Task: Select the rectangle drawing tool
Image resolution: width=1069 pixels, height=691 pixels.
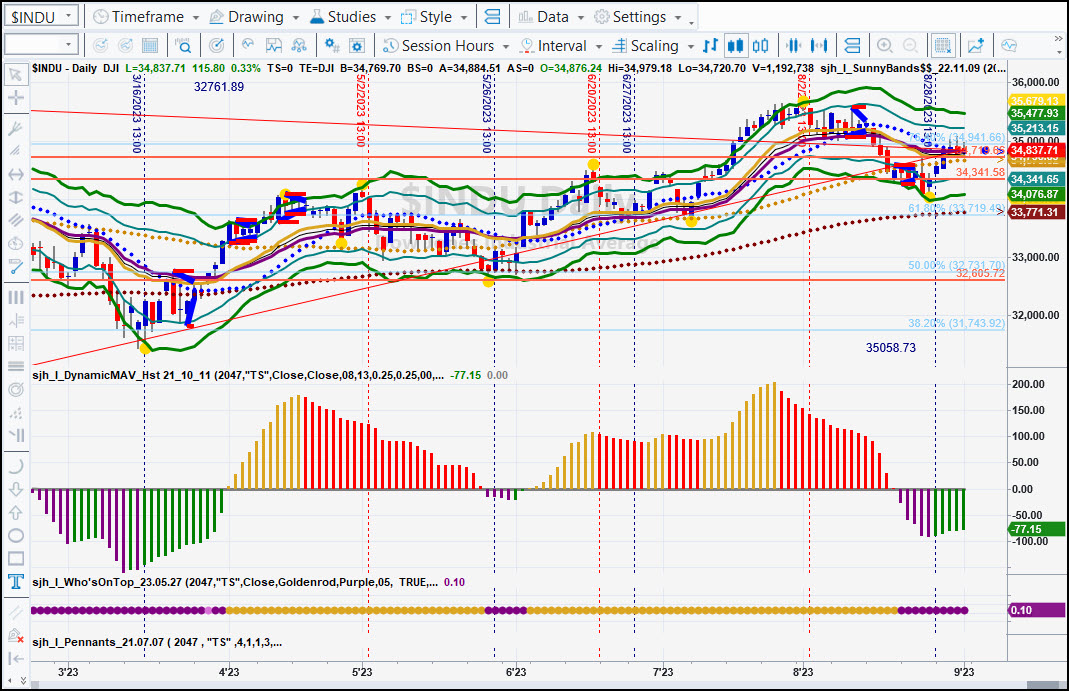Action: [x=15, y=559]
